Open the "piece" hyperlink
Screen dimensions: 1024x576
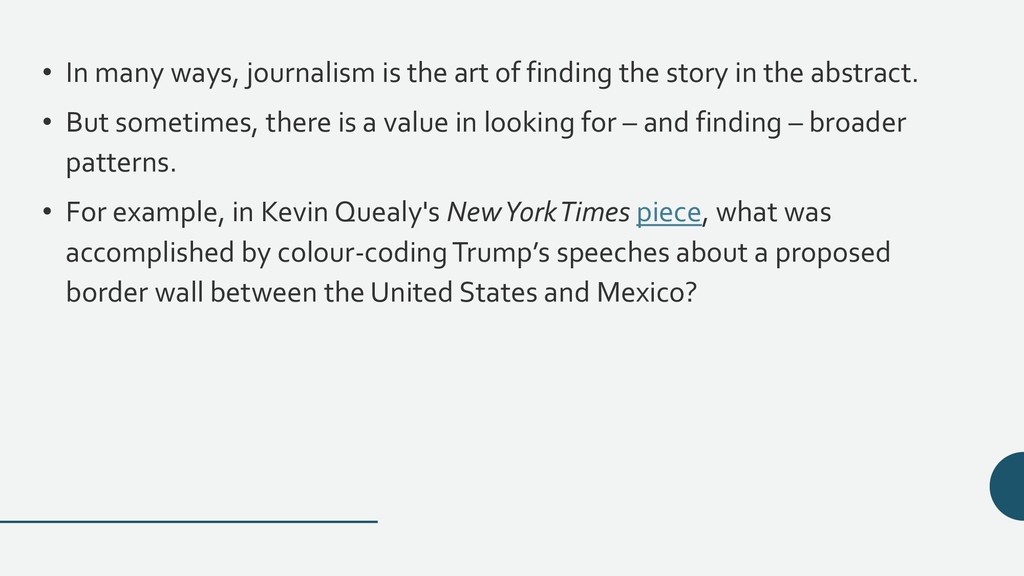[x=669, y=213]
